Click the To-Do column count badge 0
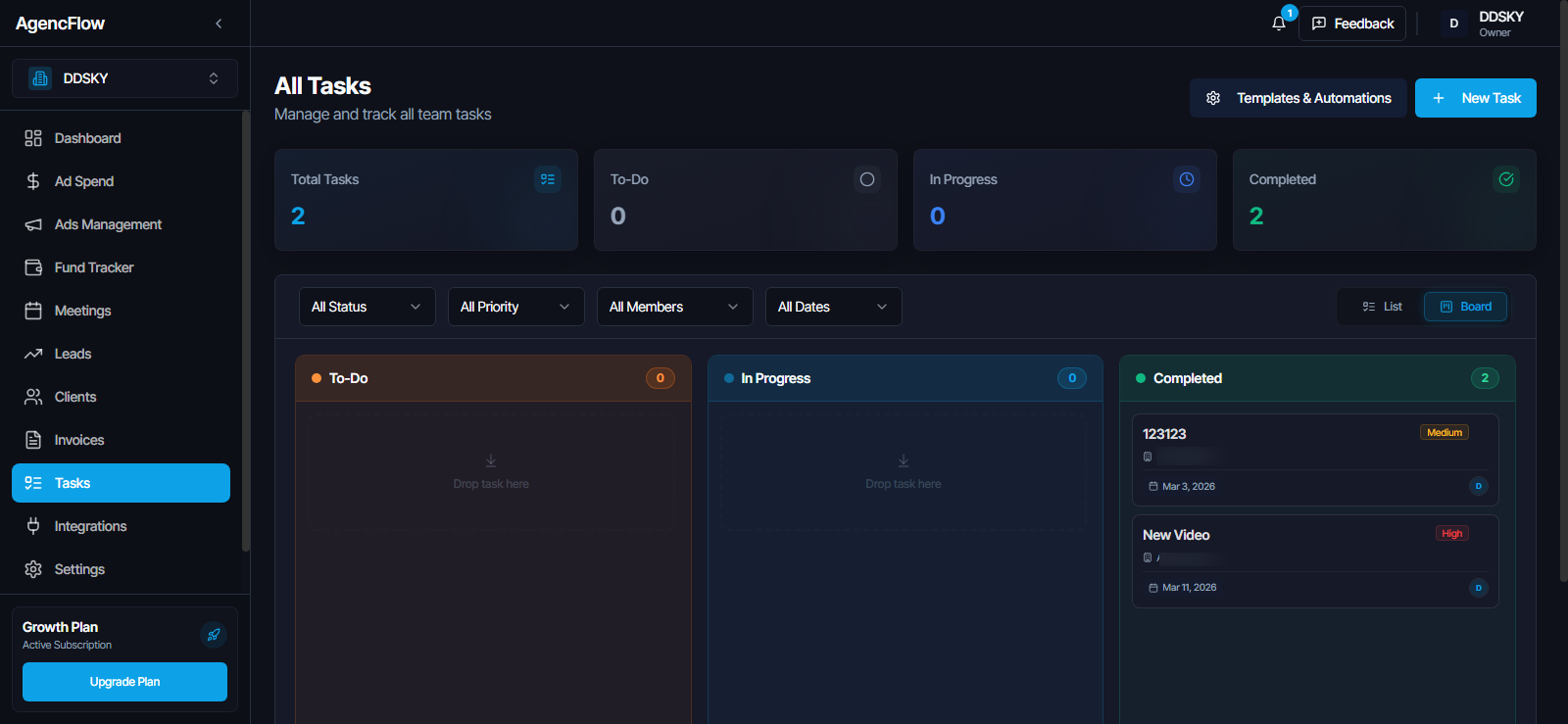 coord(661,378)
